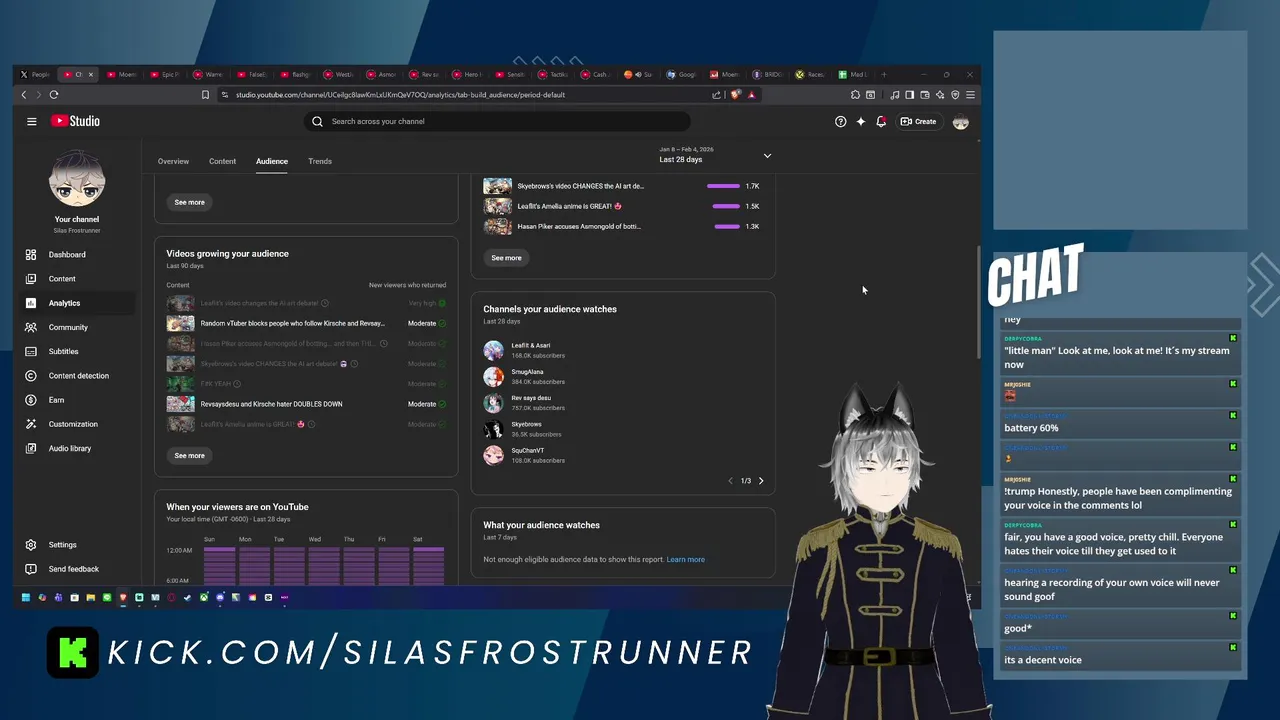Switch to the X People browser tab

35,74
